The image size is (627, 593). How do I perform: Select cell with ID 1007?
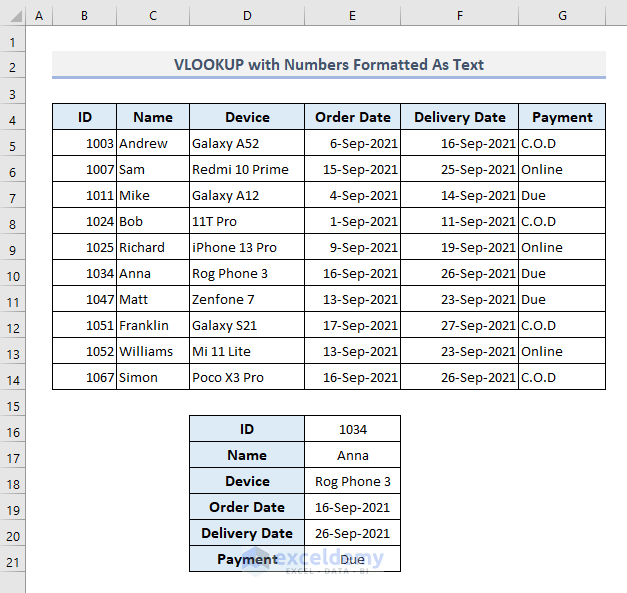click(x=84, y=169)
